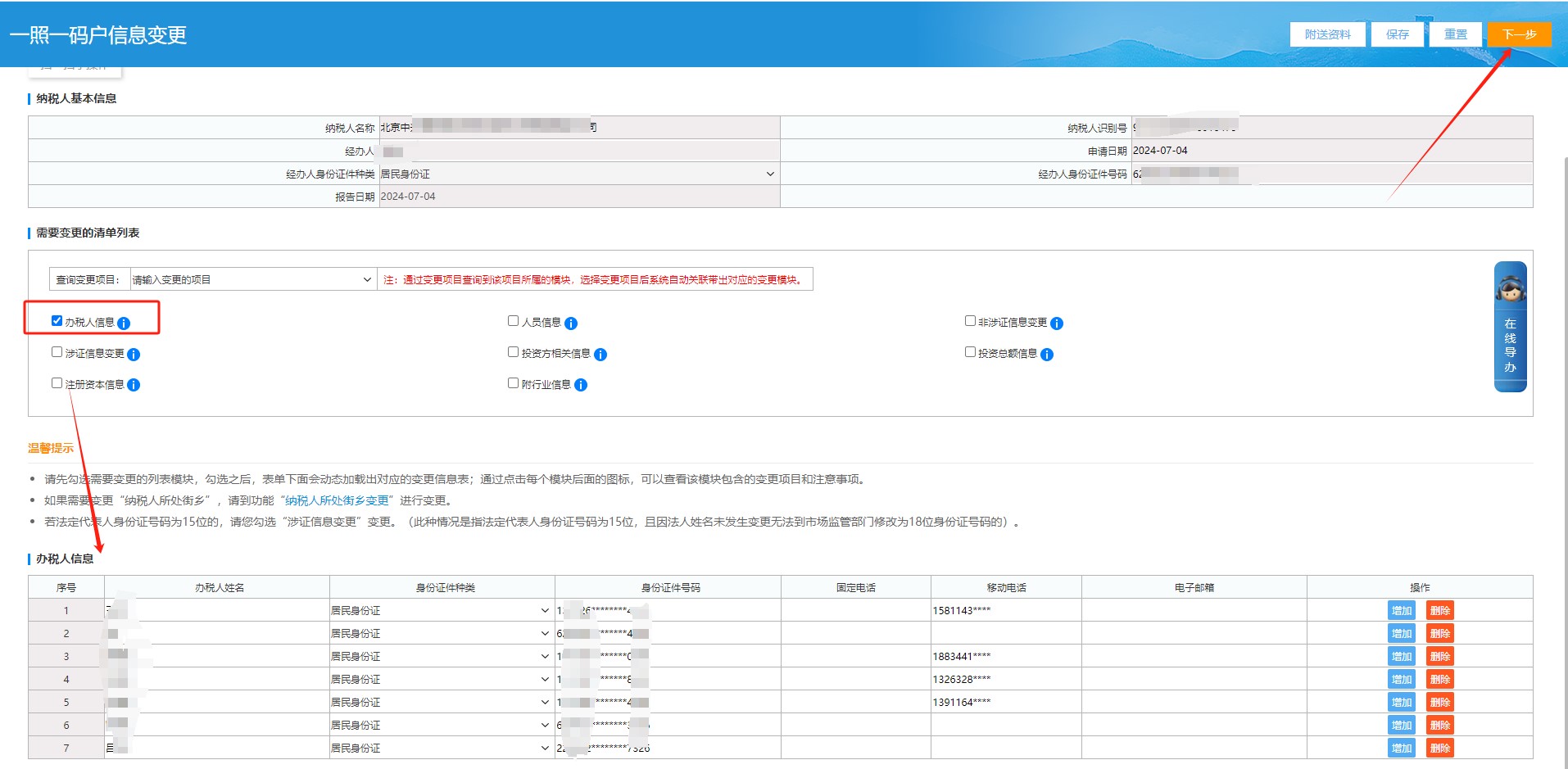
Task: Click mobile number 1391164**** cell
Action: point(1006,702)
